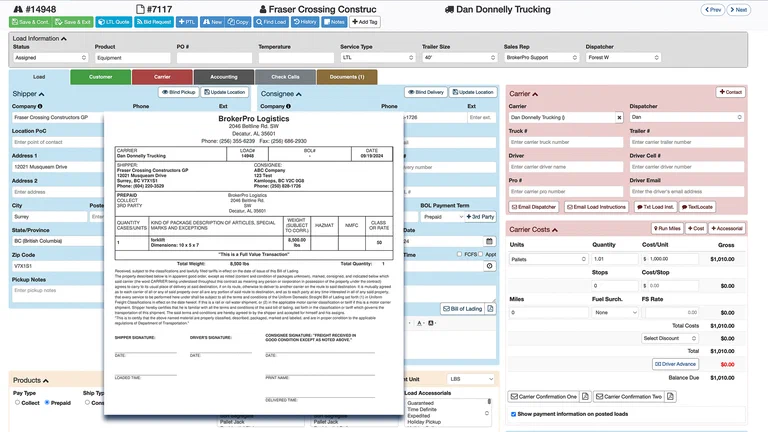Open the Notes panel

click(x=334, y=22)
